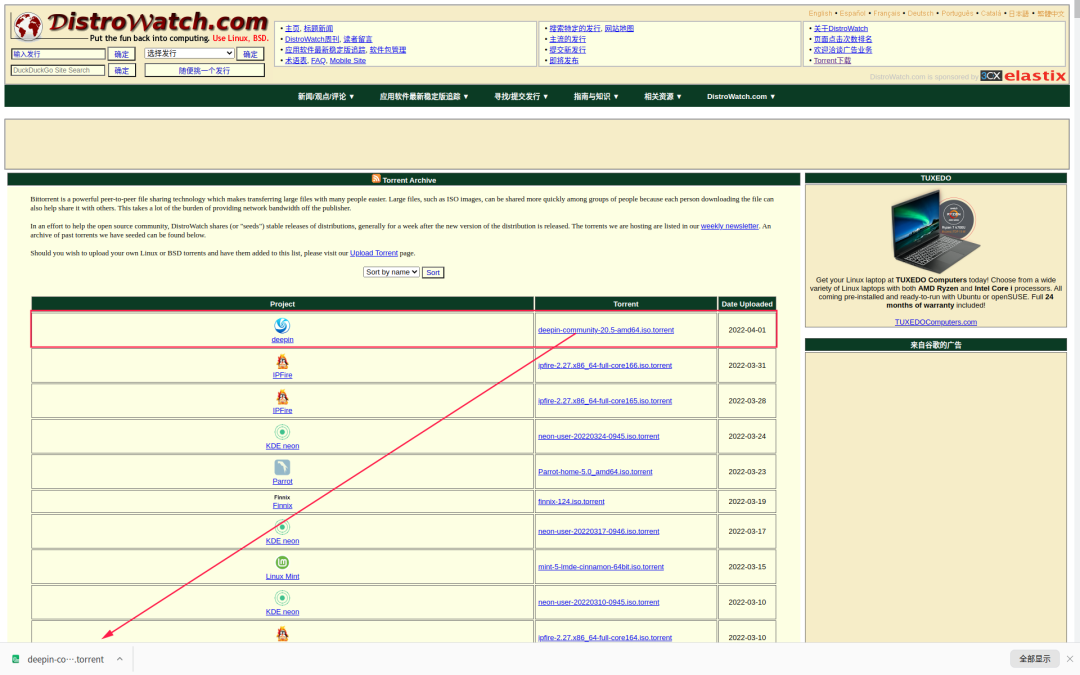This screenshot has width=1080, height=675.
Task: Expand the 相关资源 menu
Action: [x=663, y=96]
